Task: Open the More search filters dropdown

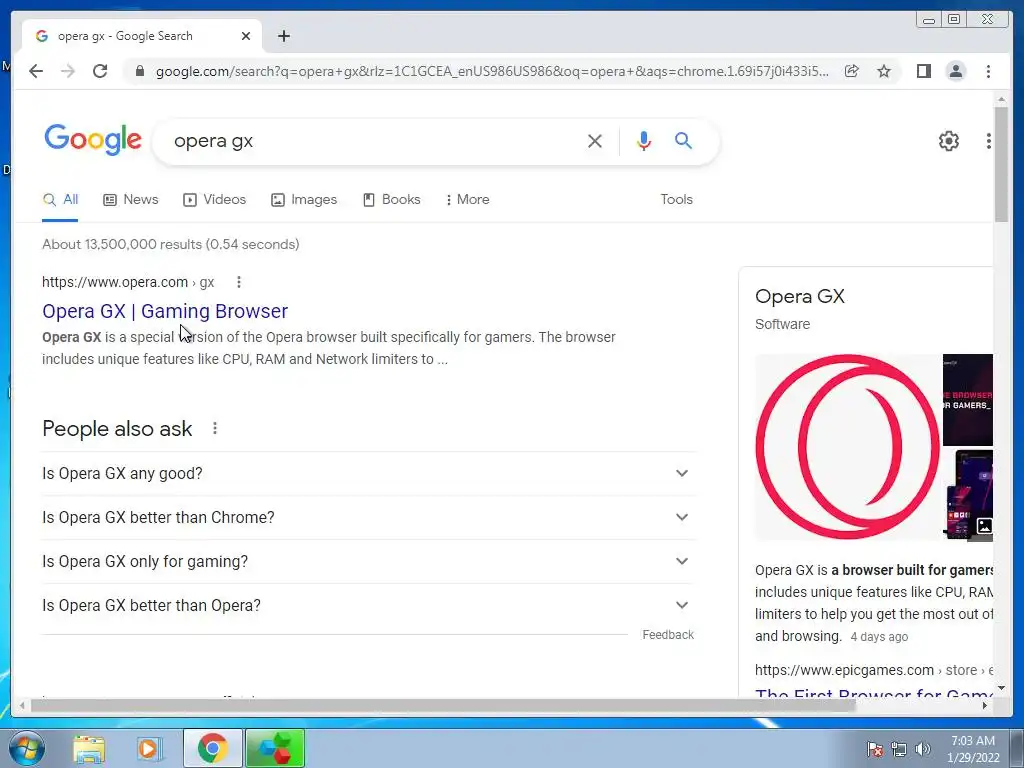Action: 468,200
